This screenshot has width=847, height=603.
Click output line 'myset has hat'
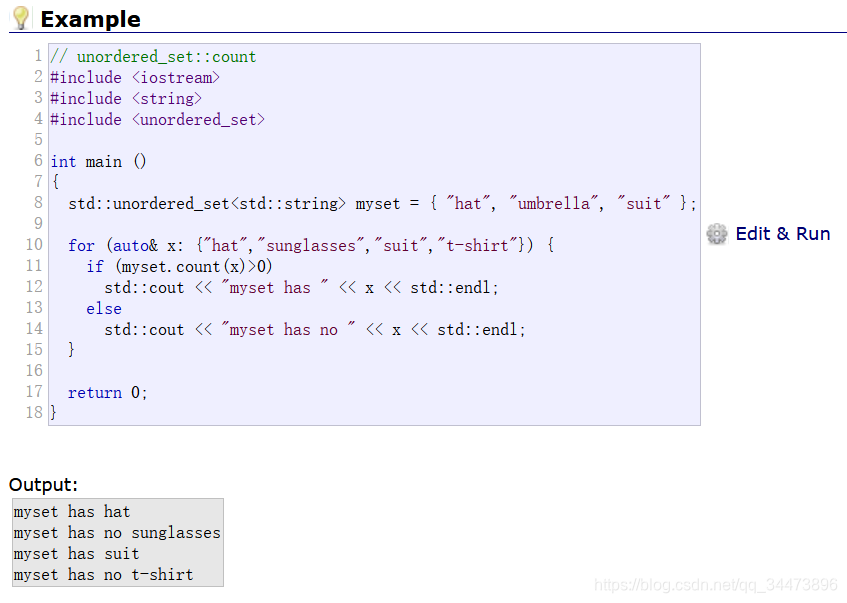pos(72,512)
